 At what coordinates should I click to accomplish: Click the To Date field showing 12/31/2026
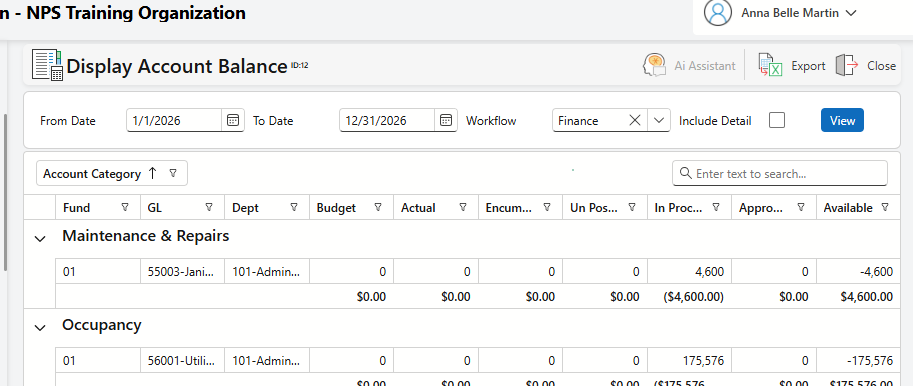click(388, 121)
